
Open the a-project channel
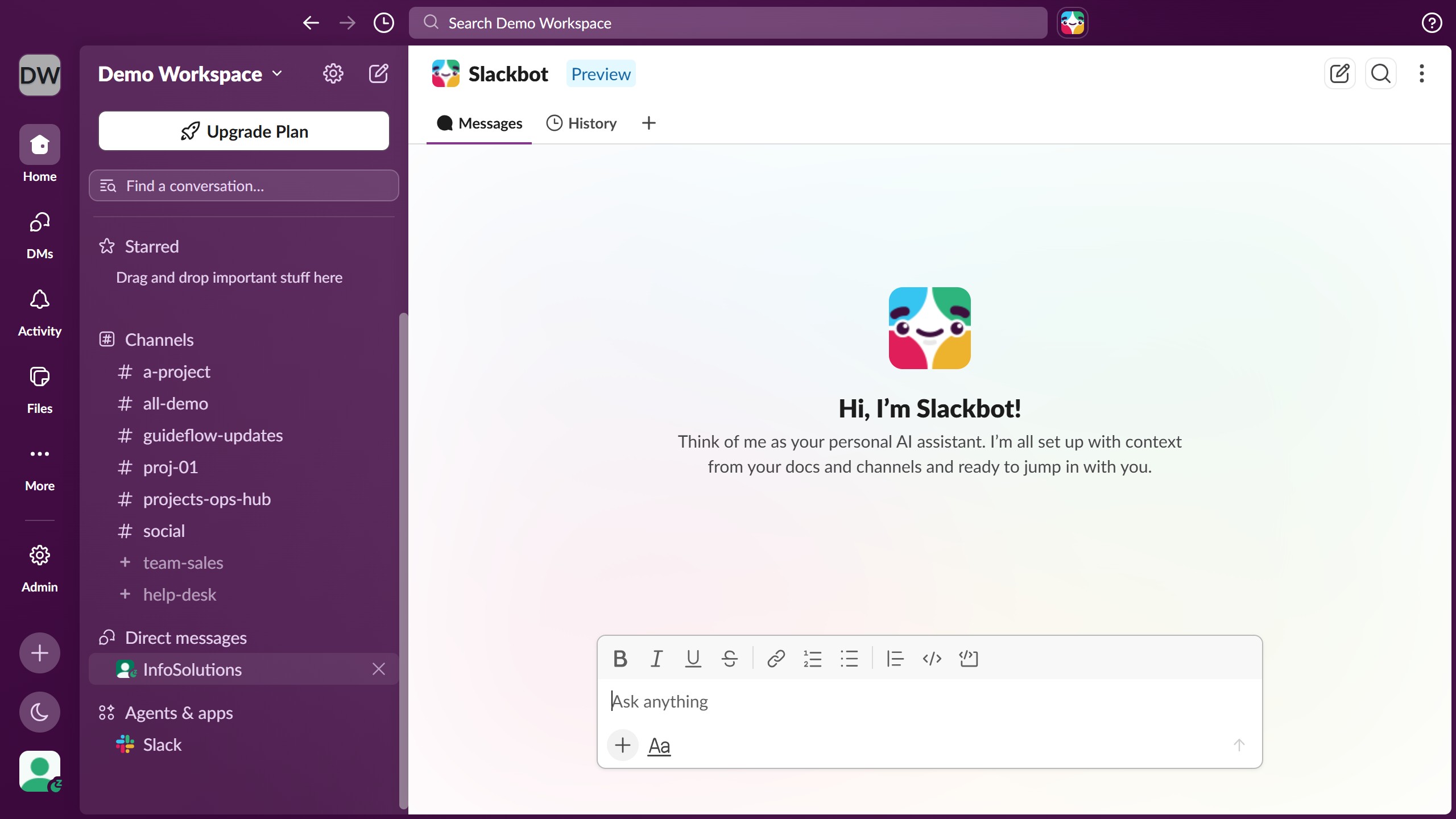(x=243, y=371)
